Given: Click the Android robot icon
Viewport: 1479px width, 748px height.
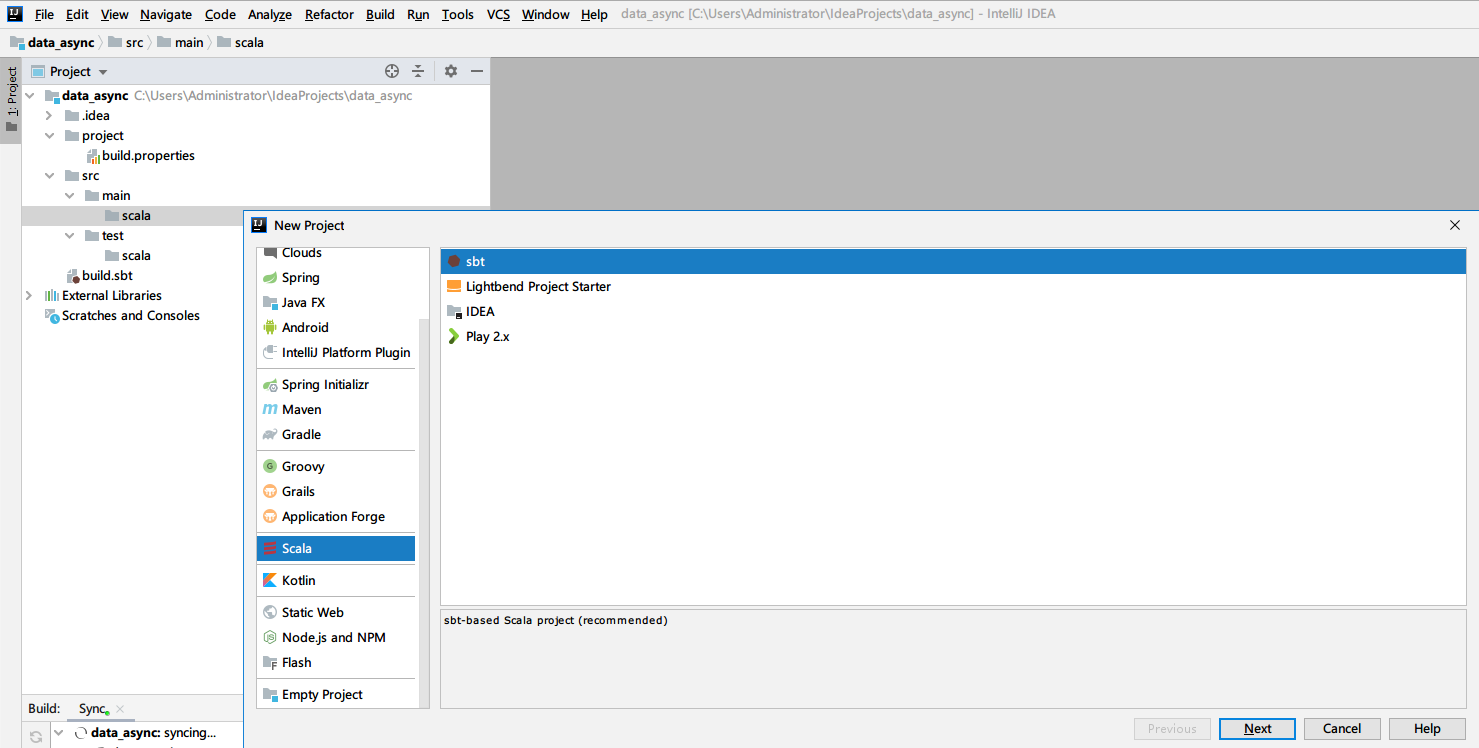Looking at the screenshot, I should [x=270, y=328].
